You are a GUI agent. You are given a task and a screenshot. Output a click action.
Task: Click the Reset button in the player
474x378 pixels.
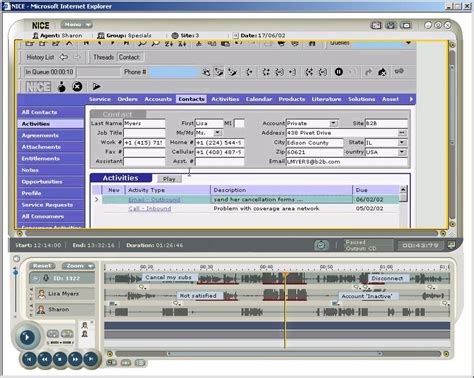(42, 266)
